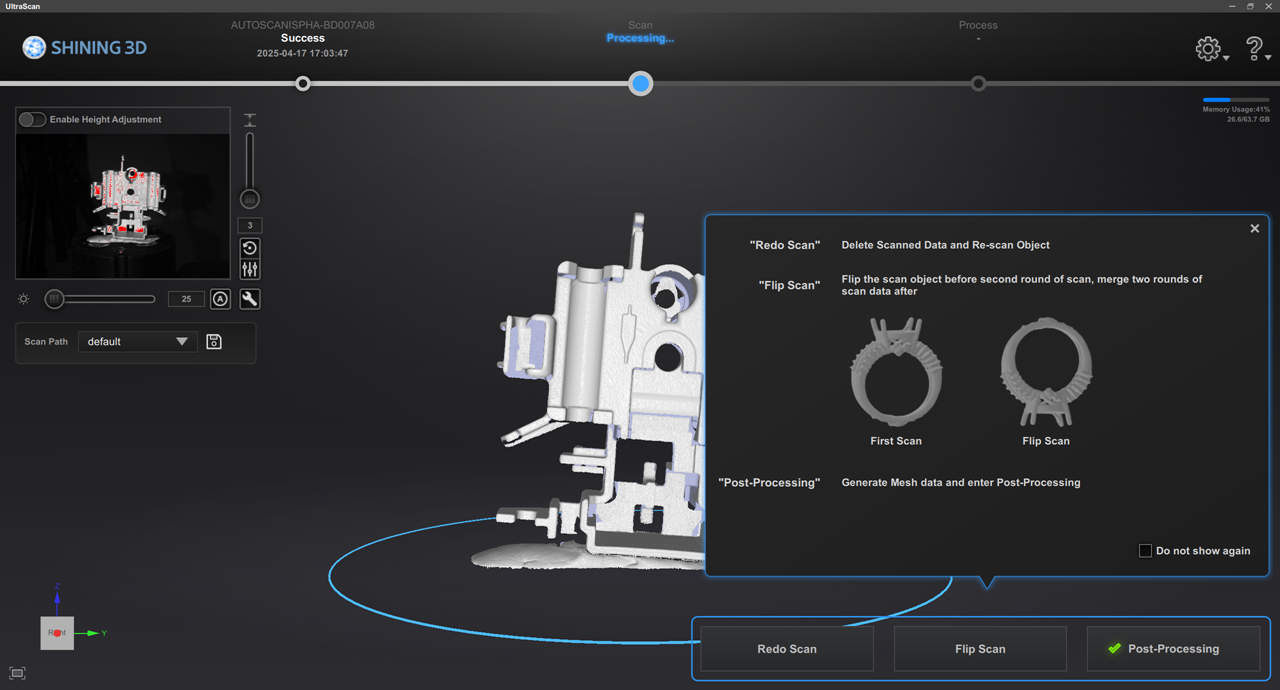Go to the Process step

[978, 84]
